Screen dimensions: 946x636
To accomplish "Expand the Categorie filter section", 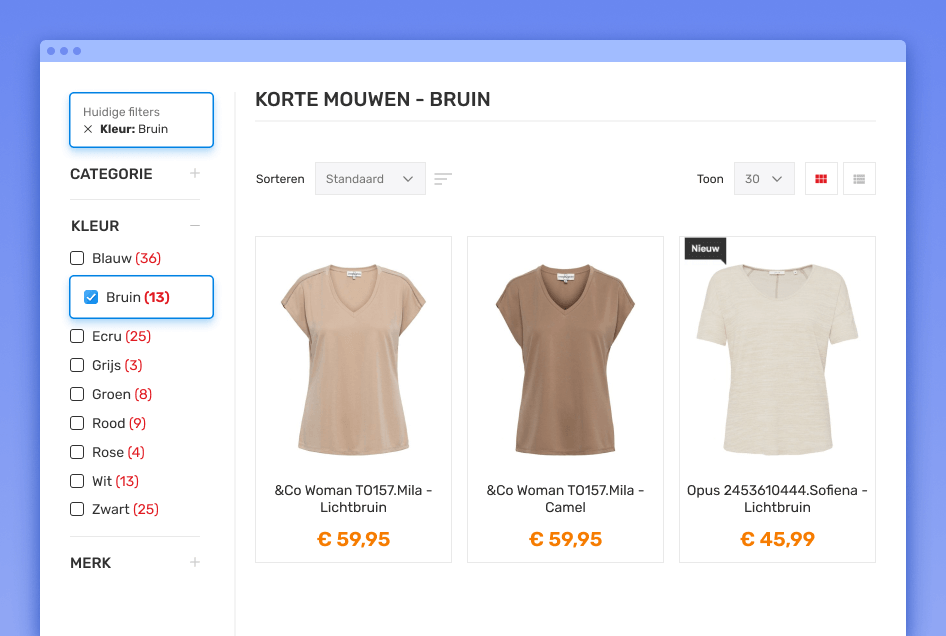I will tap(194, 174).
